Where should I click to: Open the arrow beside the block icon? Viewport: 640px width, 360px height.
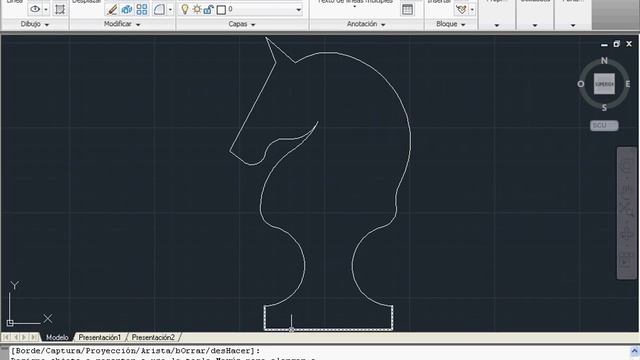click(x=472, y=9)
